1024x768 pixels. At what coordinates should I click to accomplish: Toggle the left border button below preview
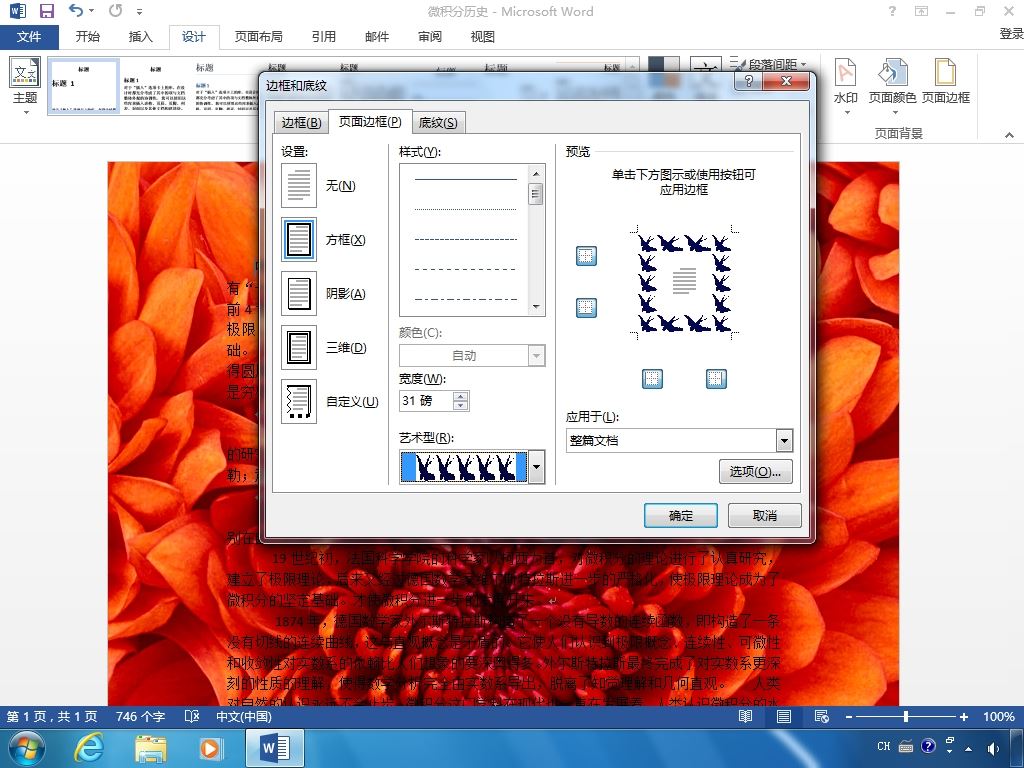[x=652, y=379]
